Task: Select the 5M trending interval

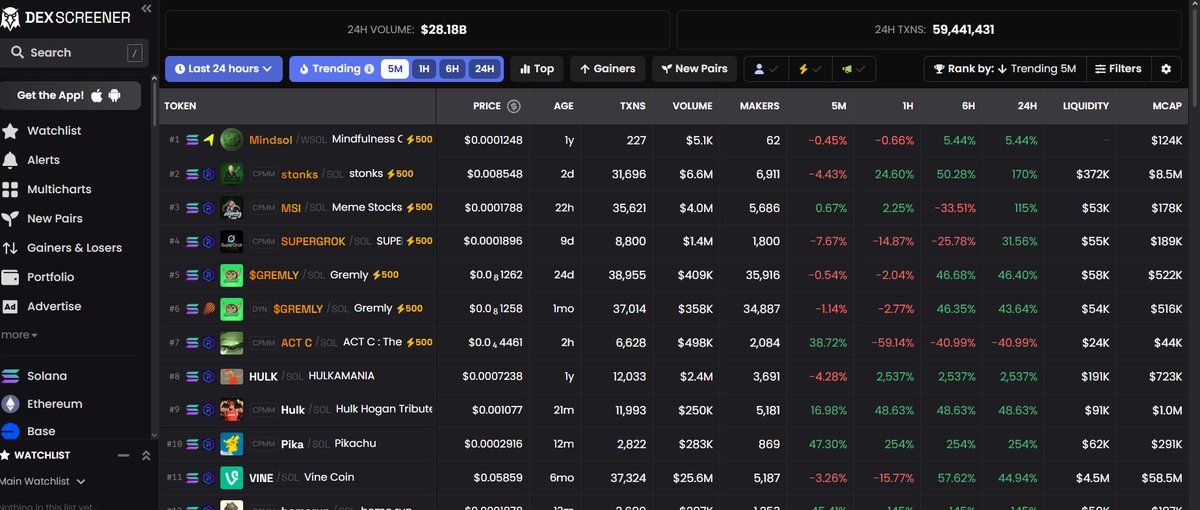Action: tap(395, 69)
